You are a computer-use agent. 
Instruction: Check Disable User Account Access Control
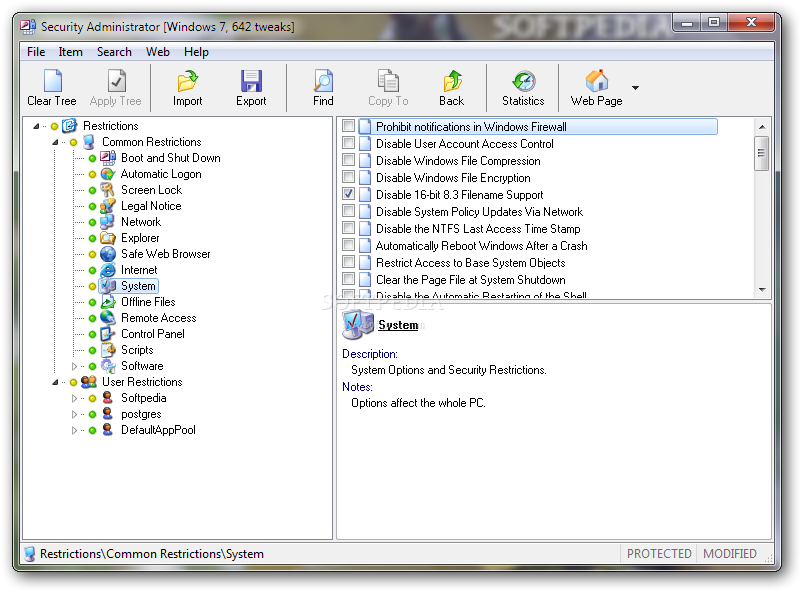pyautogui.click(x=348, y=143)
